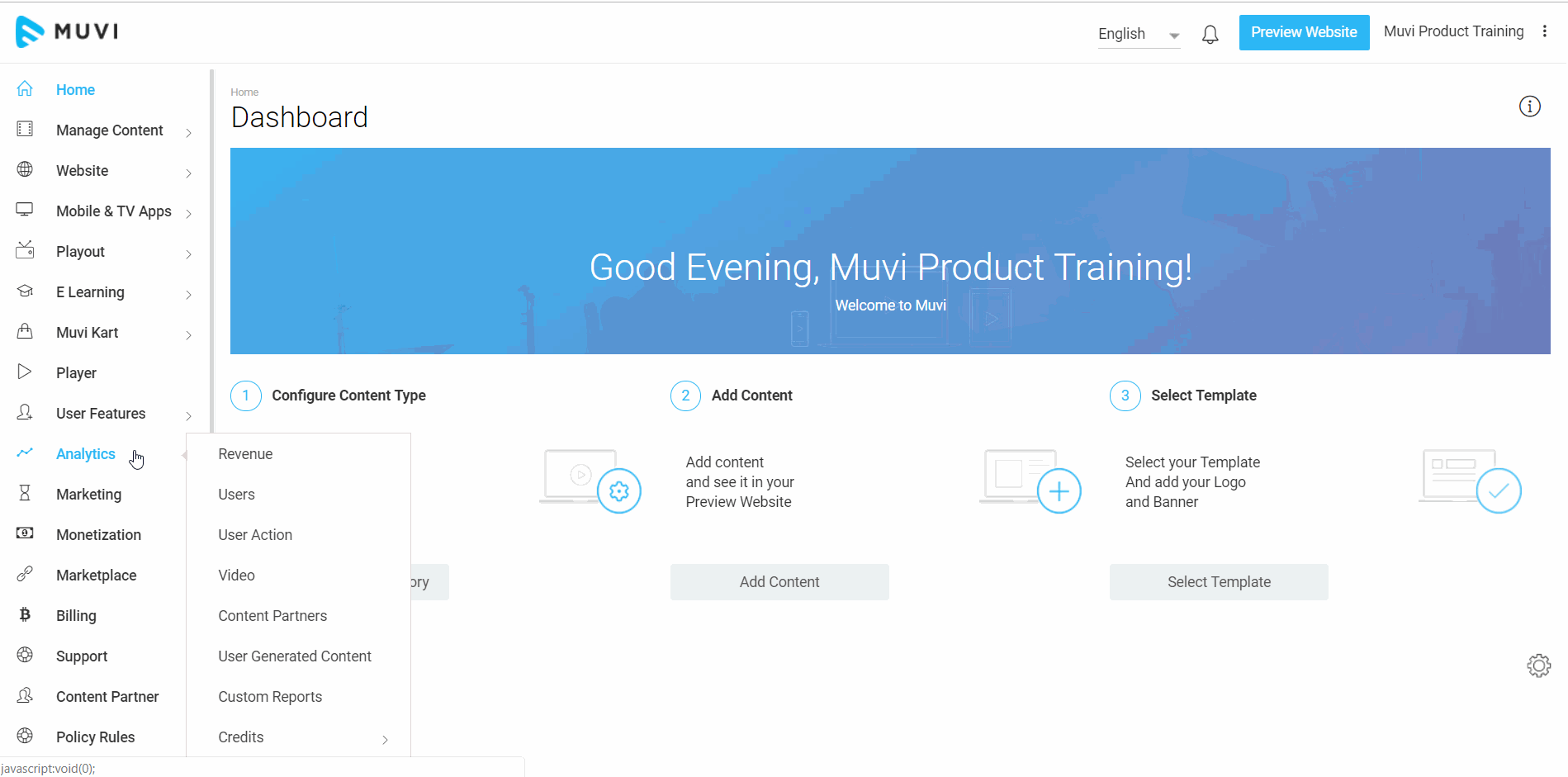Open Monetization in sidebar
Viewport: 1568px width, 777px height.
coord(98,535)
